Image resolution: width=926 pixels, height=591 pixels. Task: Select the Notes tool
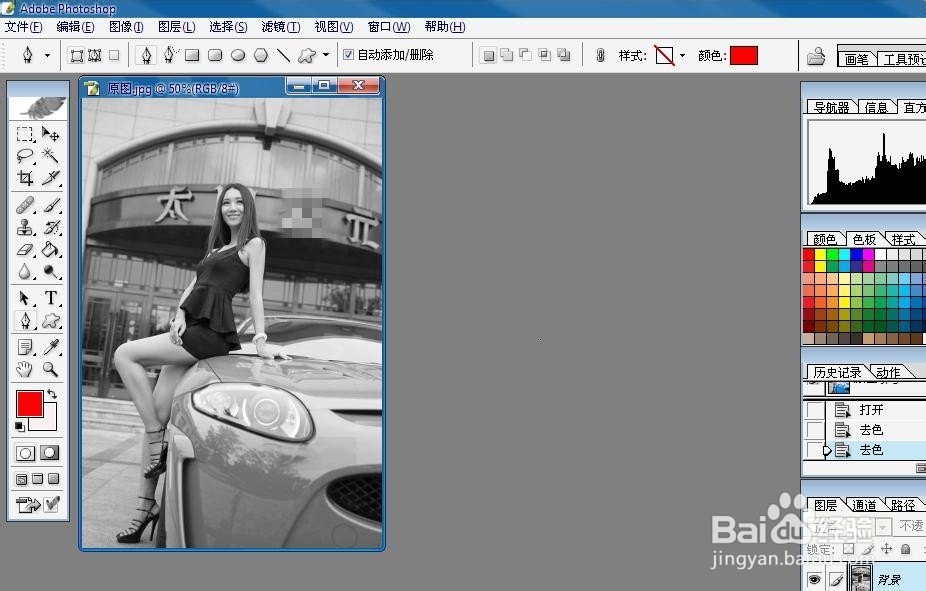click(25, 347)
